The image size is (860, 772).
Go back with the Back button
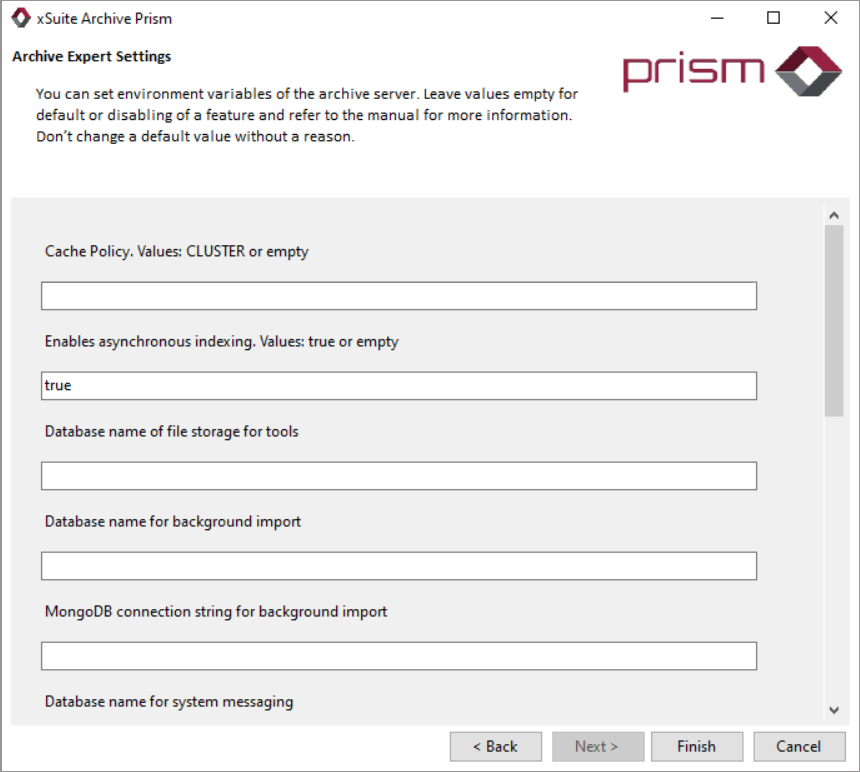(x=495, y=747)
